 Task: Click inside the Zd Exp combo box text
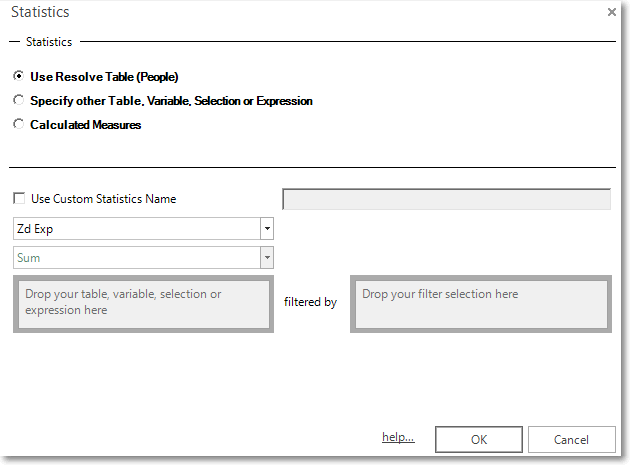[x=137, y=229]
